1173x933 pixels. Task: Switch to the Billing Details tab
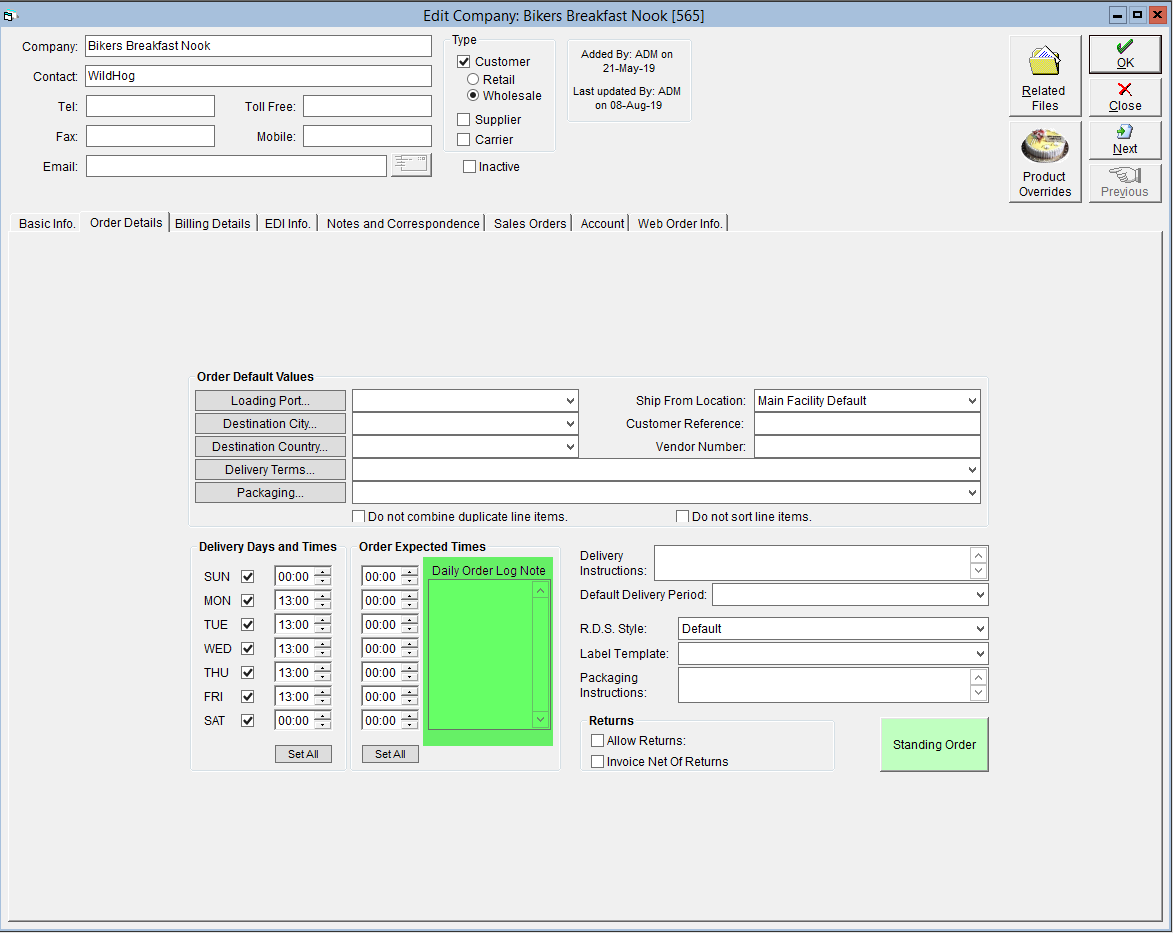pos(212,224)
